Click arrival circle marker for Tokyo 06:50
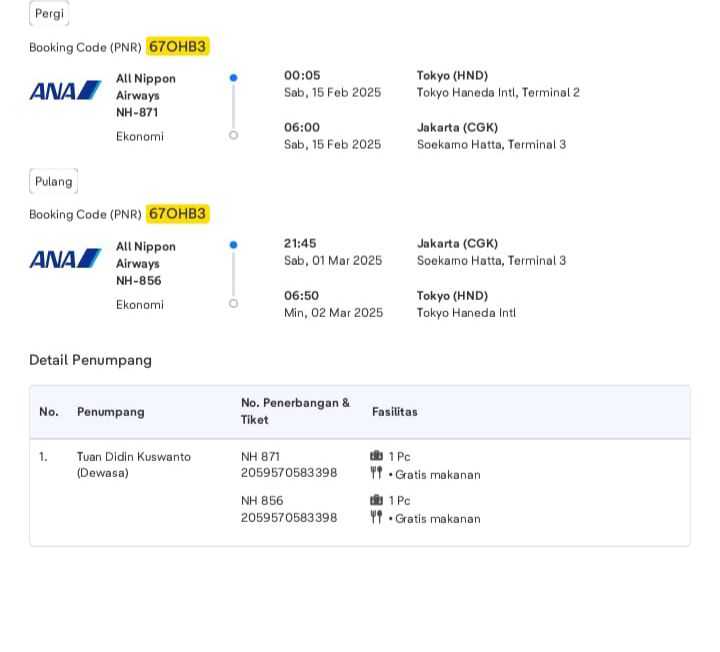Image resolution: width=720 pixels, height=652 pixels. pos(233,303)
